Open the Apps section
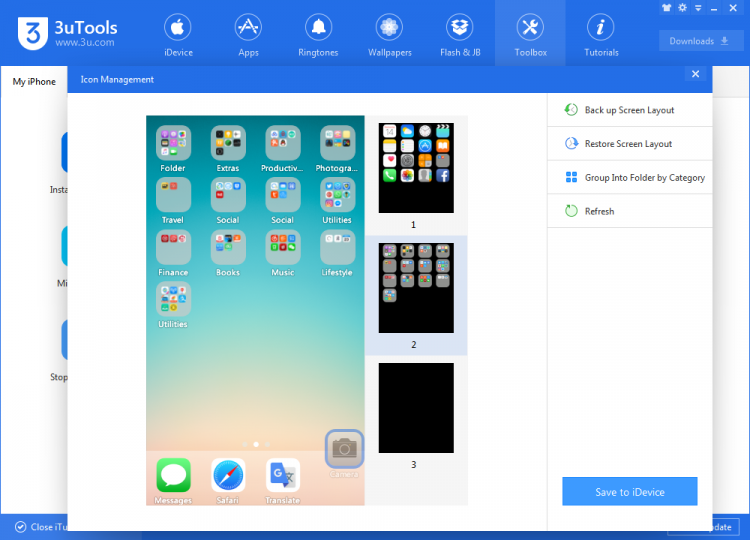The width and height of the screenshot is (750, 540). pos(248,35)
